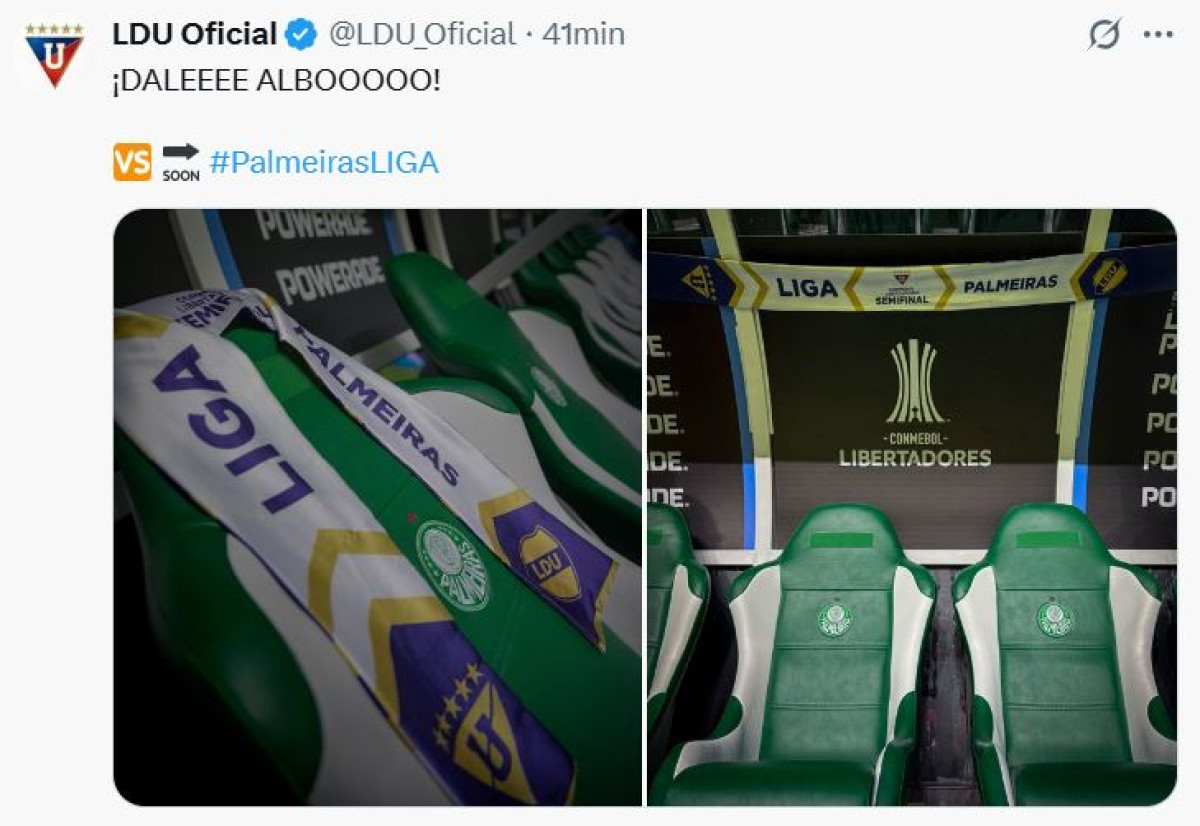
Task: Click the LDU crest on the scarf
Action: 547,559
